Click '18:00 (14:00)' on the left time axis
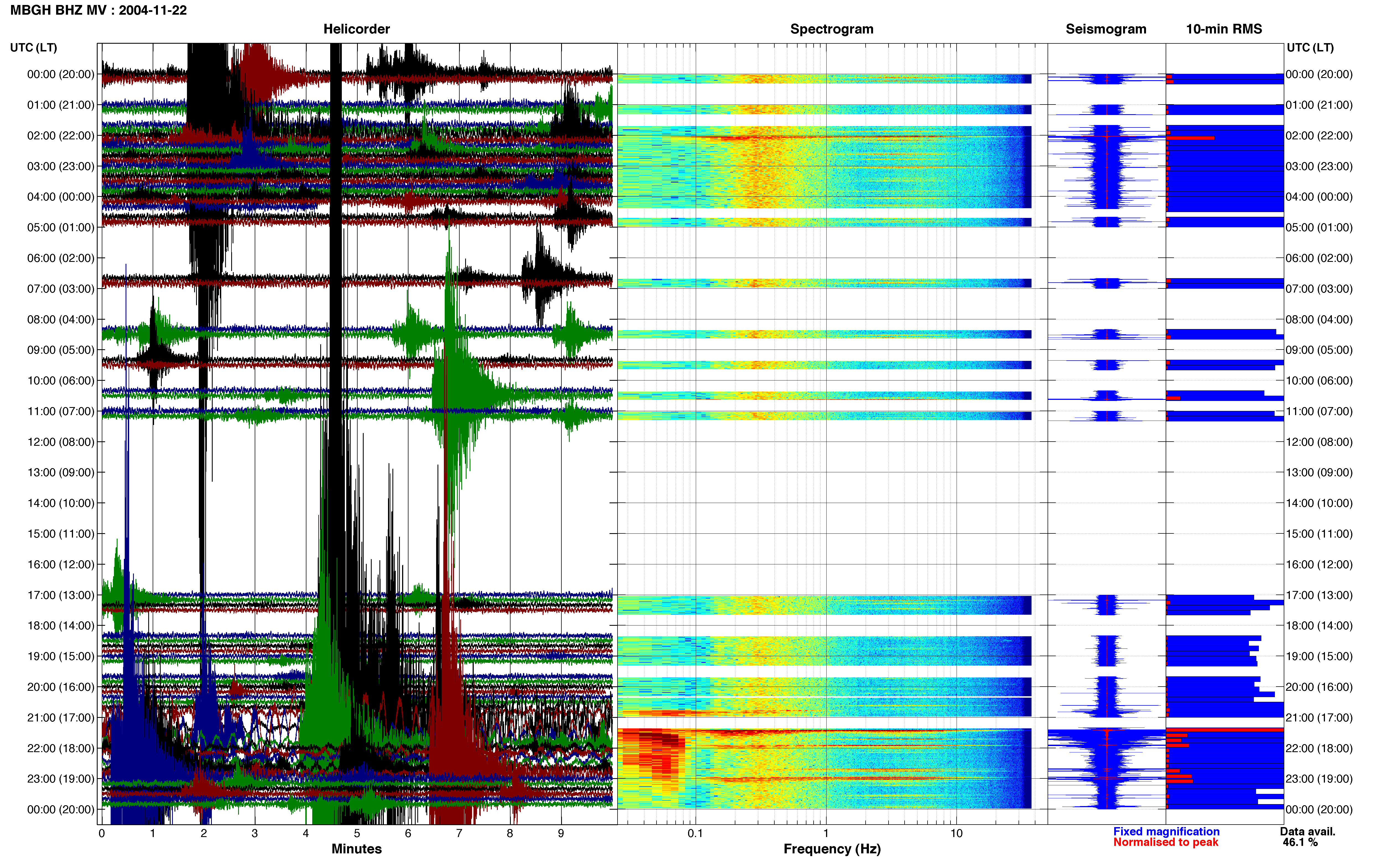The height and width of the screenshot is (868, 1388). [x=60, y=626]
